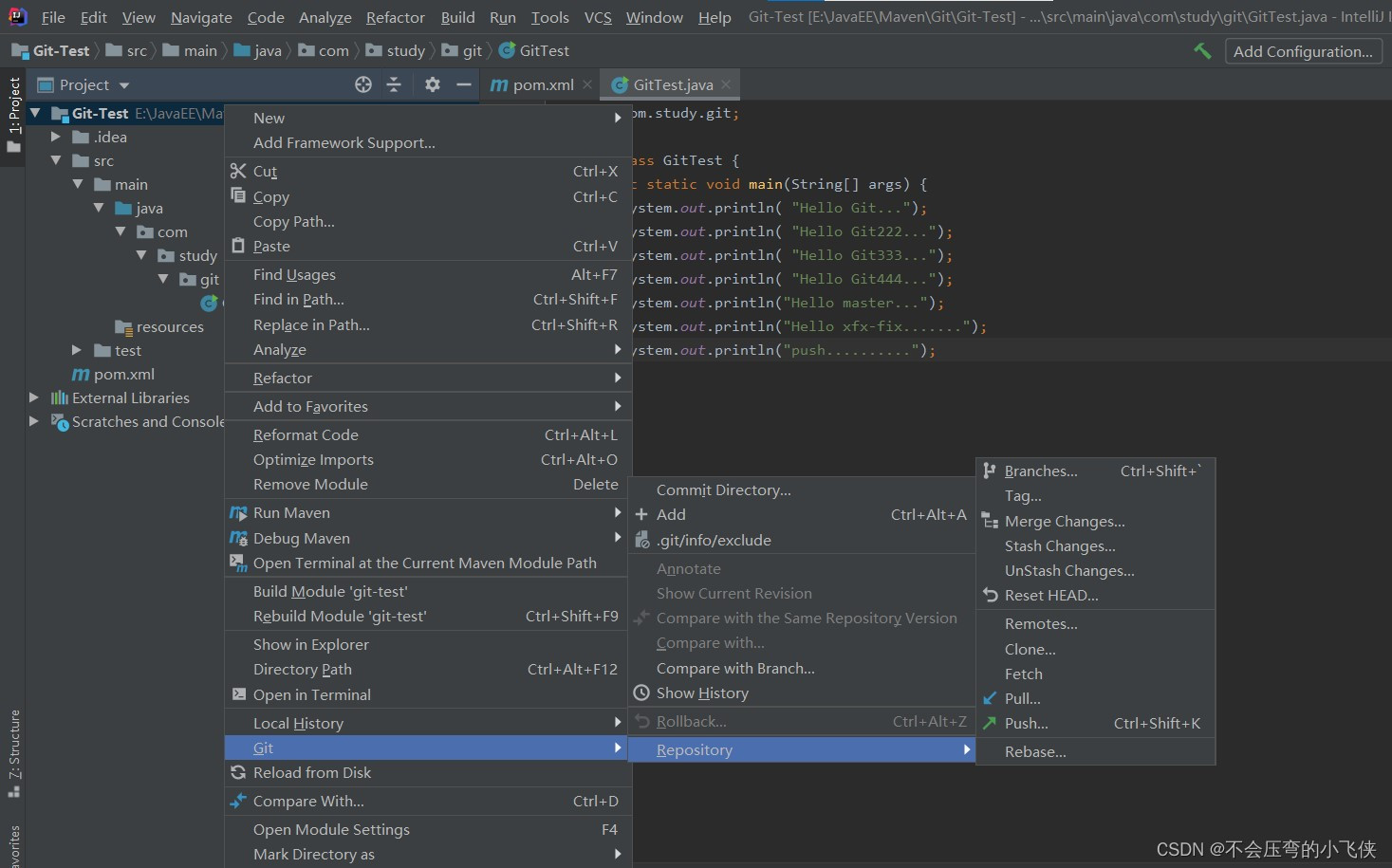Screen dimensions: 1392x868
Task: Open the Build menu
Action: (457, 17)
